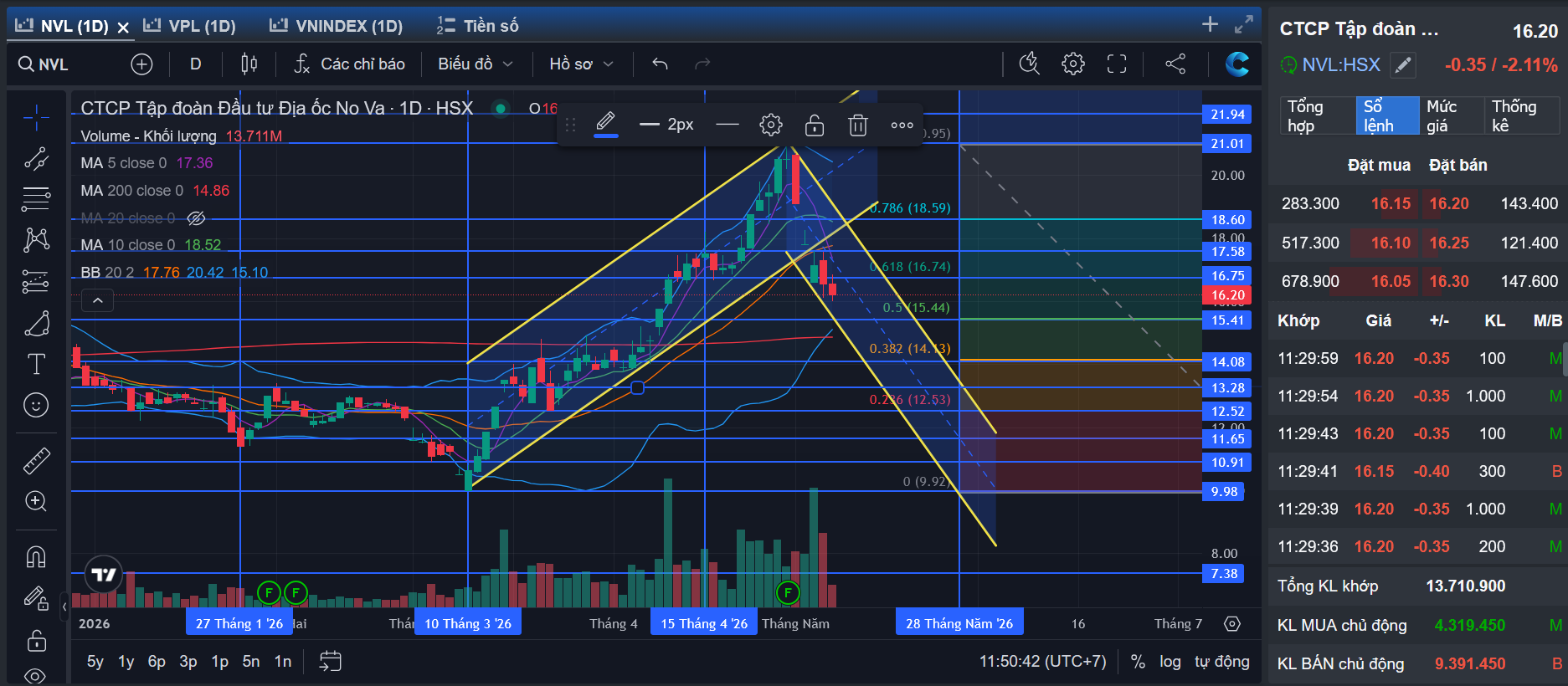Set chart range to 6p
This screenshot has width=1568, height=686.
[x=157, y=662]
